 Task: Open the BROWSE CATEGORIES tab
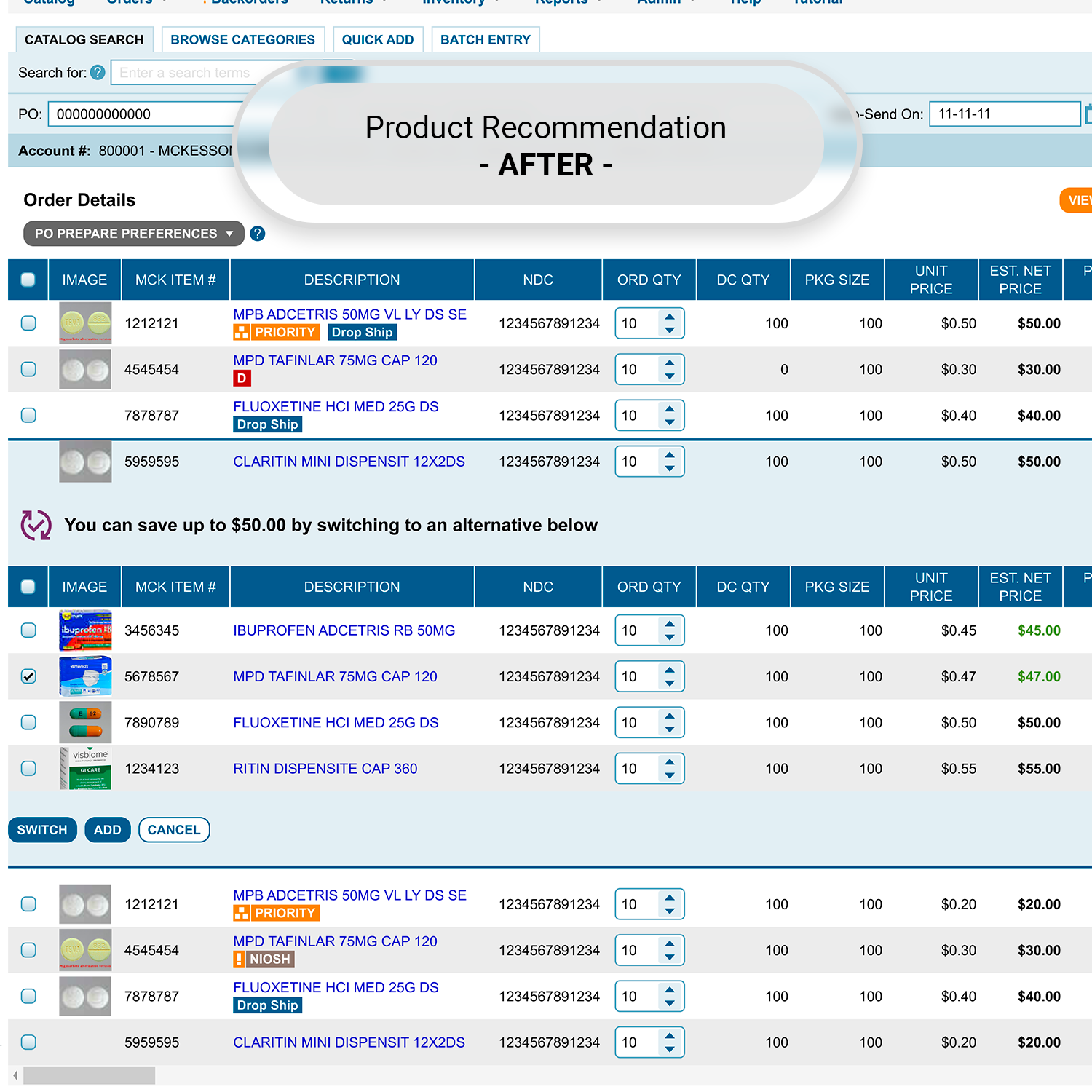pos(242,40)
